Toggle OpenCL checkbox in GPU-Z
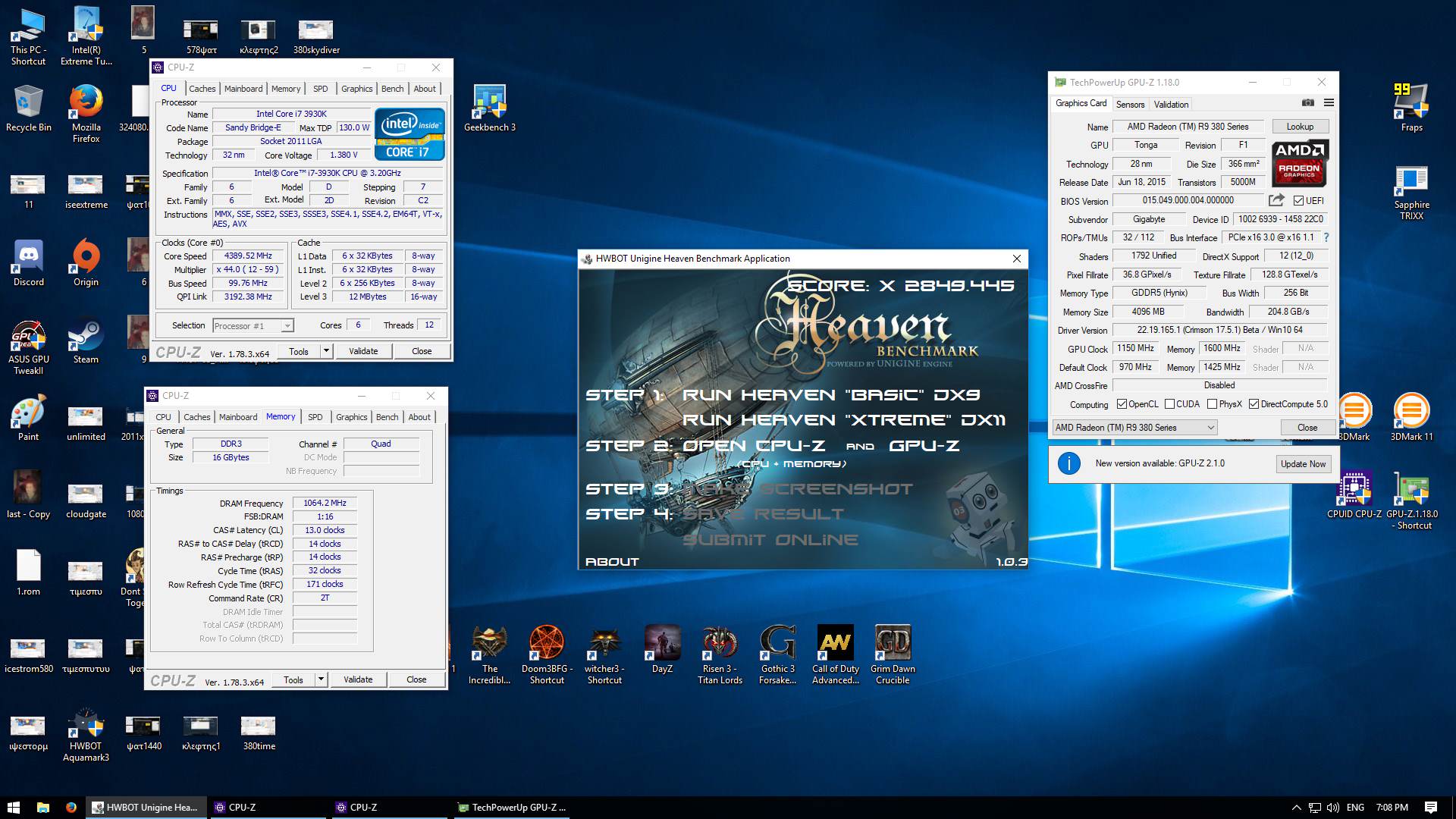 point(1122,404)
